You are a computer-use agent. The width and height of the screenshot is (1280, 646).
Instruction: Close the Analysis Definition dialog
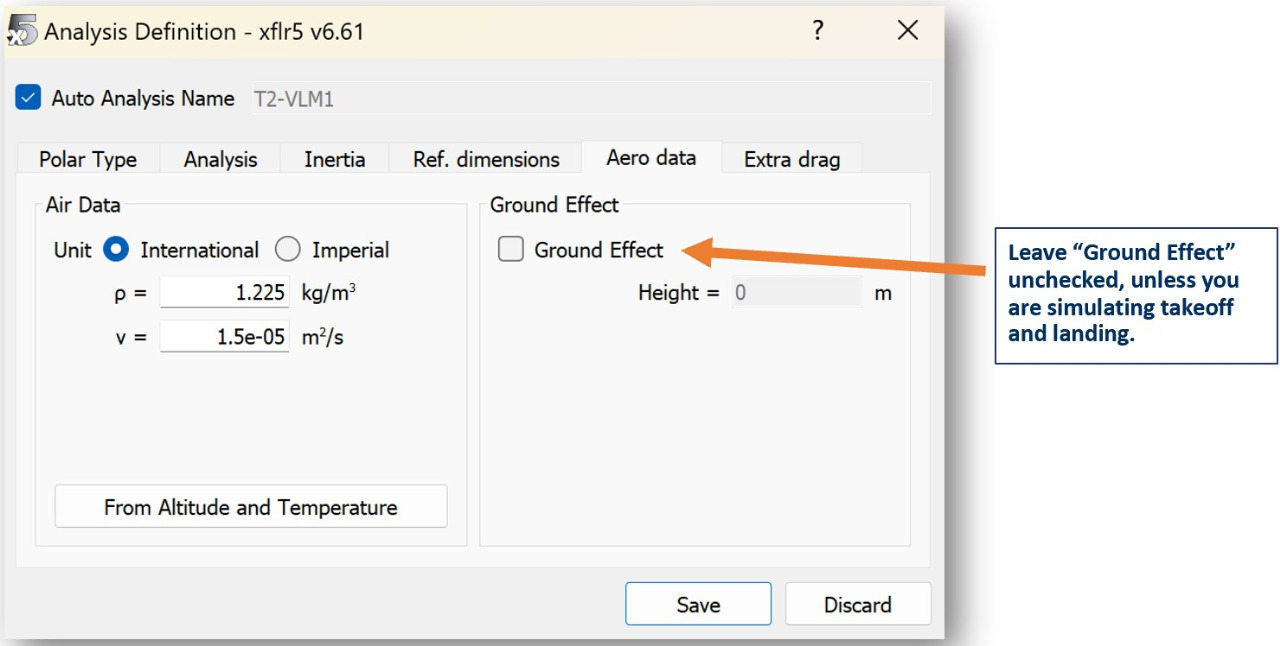click(907, 31)
